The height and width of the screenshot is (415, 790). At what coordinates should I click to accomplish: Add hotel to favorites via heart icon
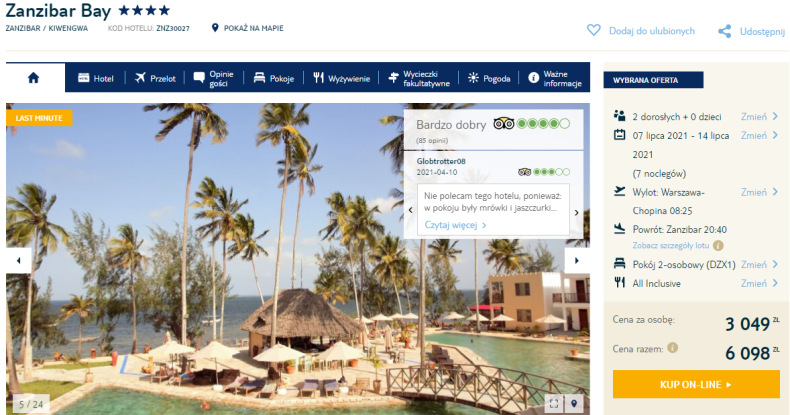(x=594, y=31)
